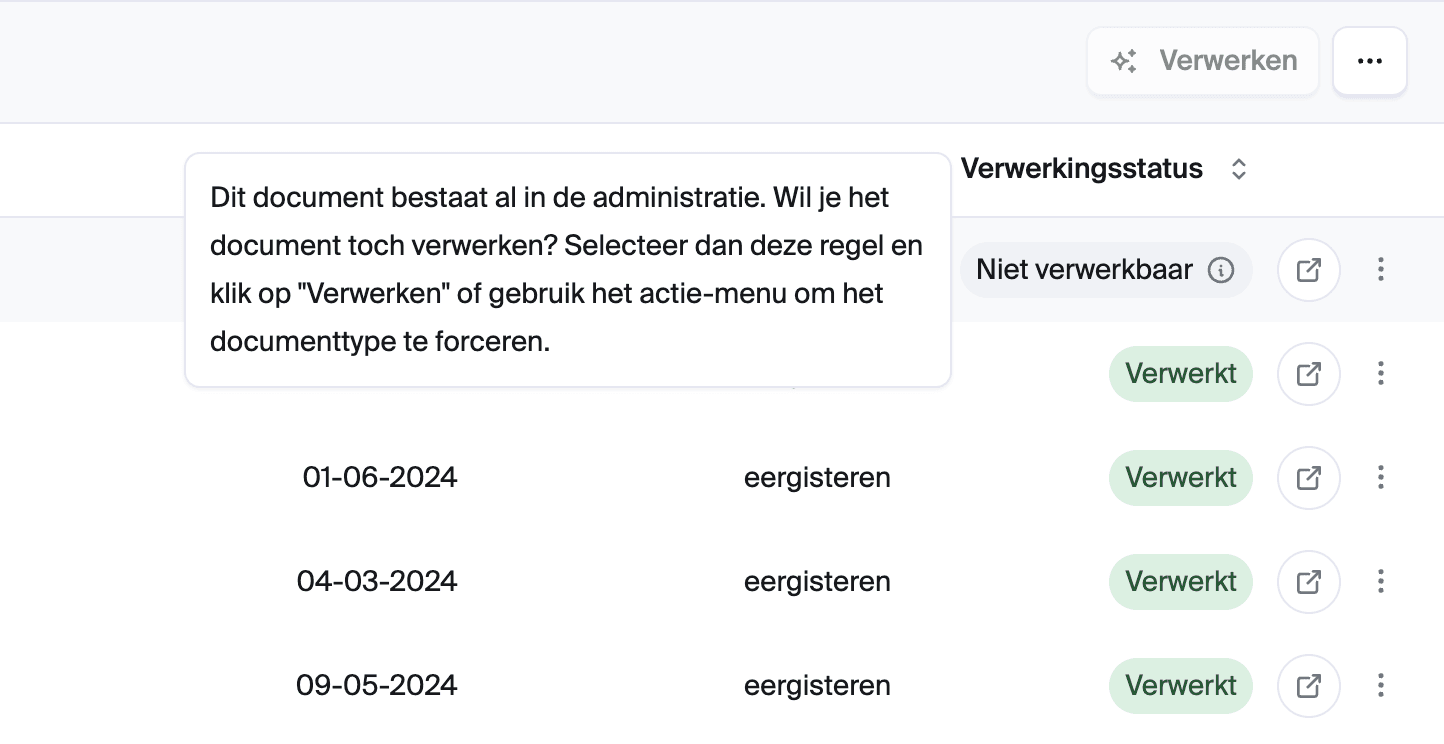Viewport: 1444px width, 744px height.
Task: Open the external link icon on the 04-03-2024 row
Action: pos(1308,581)
